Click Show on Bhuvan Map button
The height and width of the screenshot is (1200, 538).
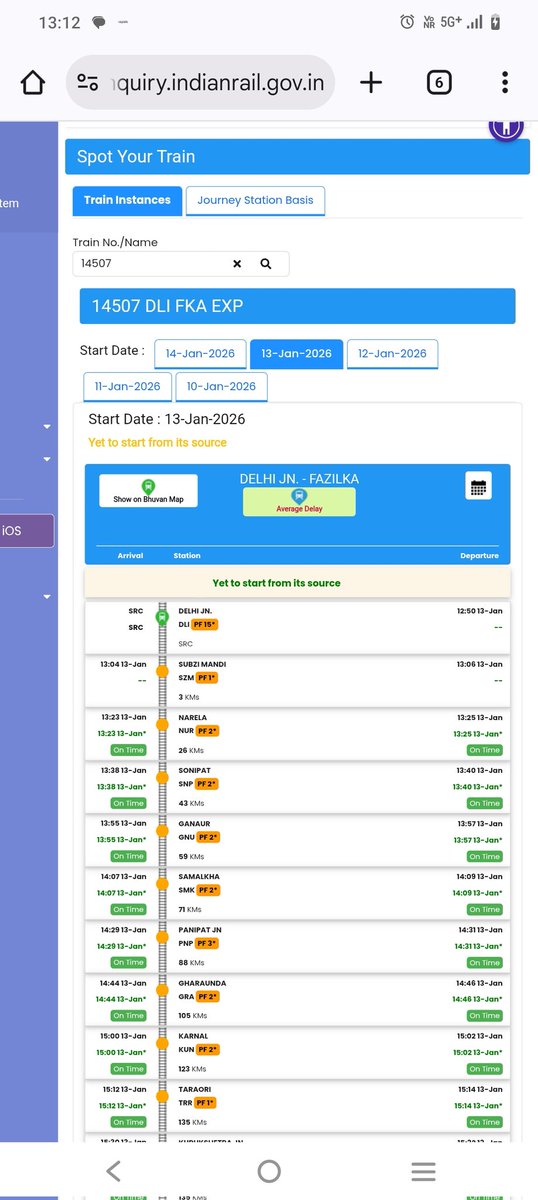[148, 491]
